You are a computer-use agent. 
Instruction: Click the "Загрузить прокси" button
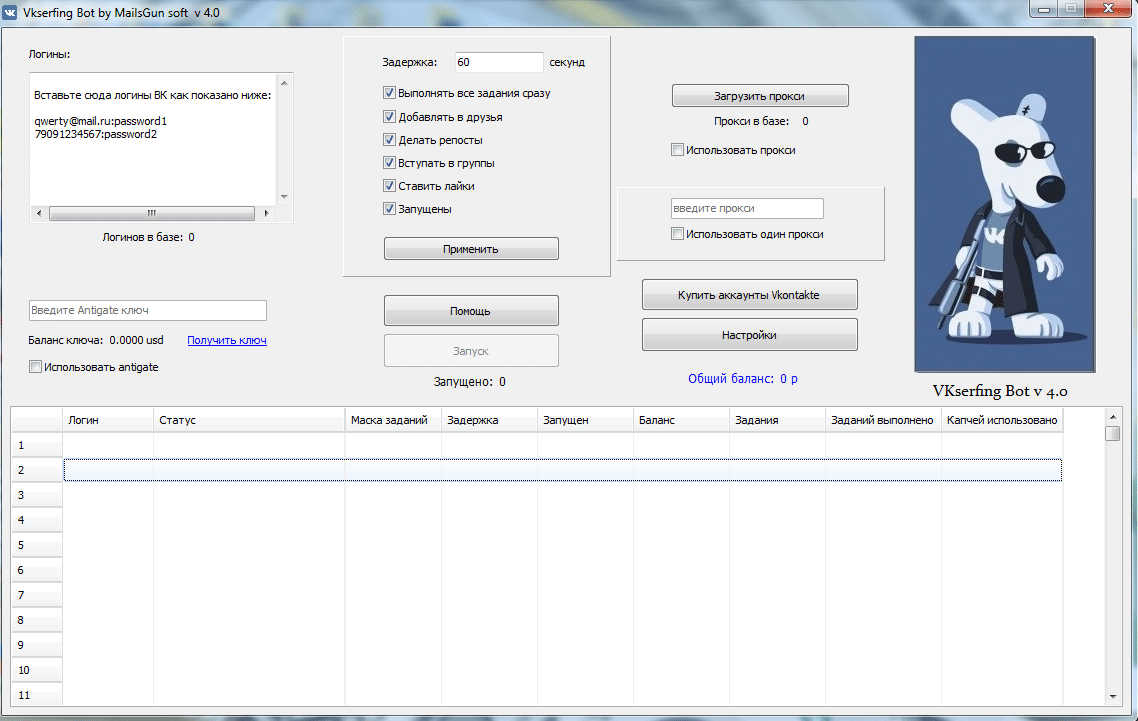pyautogui.click(x=760, y=95)
